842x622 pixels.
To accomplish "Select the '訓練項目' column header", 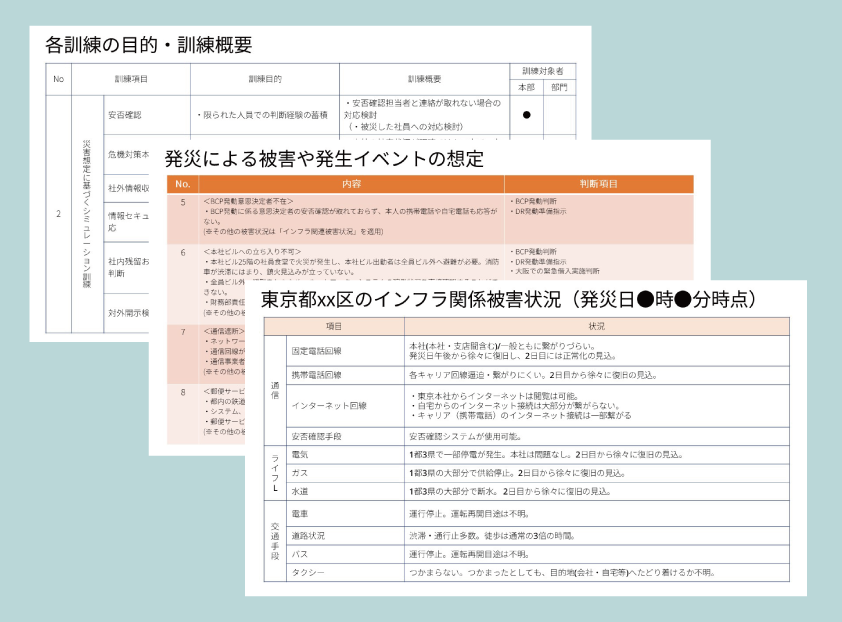I will click(x=131, y=79).
